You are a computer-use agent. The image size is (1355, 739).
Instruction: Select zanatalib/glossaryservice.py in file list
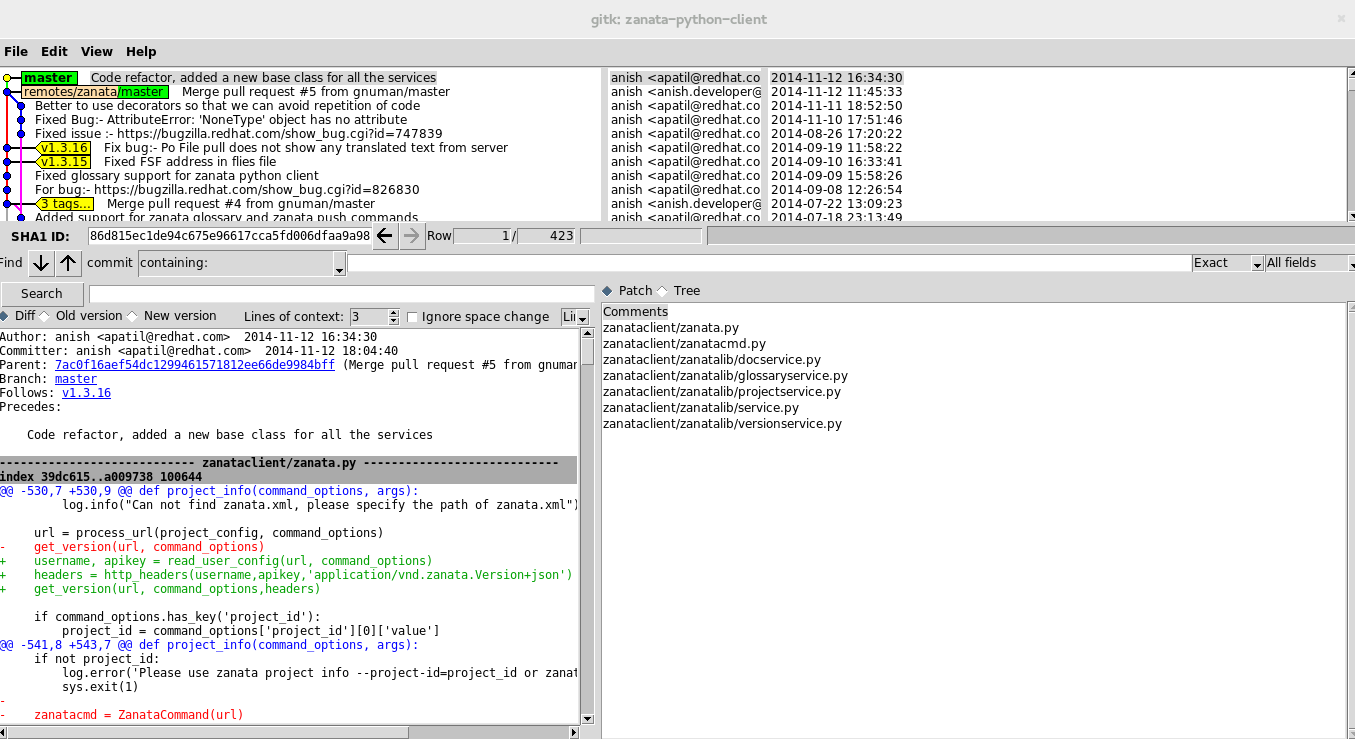[725, 376]
